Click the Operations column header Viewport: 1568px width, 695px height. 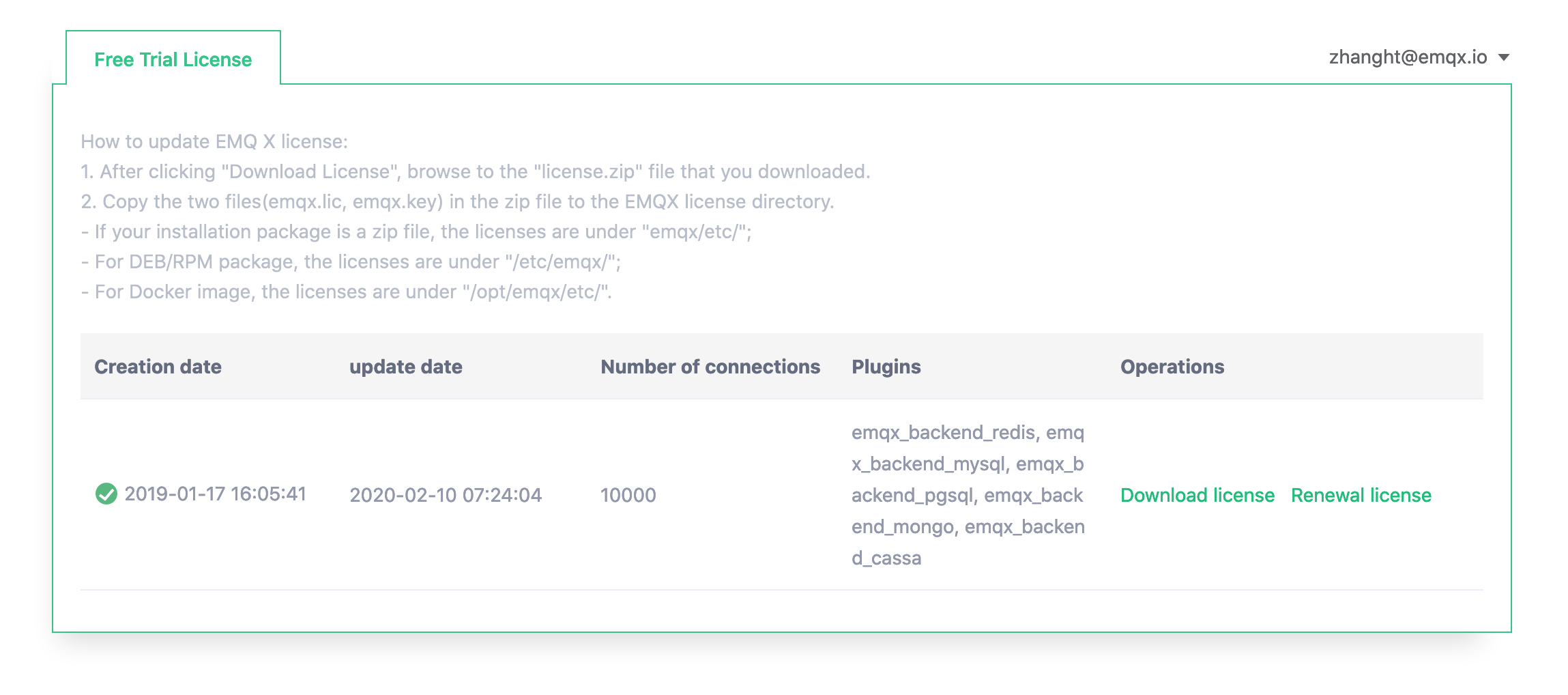coord(1172,367)
